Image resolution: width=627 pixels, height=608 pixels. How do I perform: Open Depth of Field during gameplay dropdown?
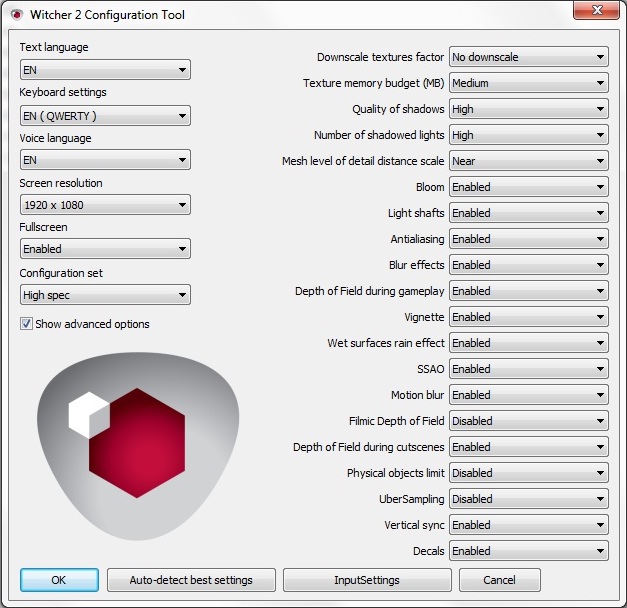(x=529, y=291)
